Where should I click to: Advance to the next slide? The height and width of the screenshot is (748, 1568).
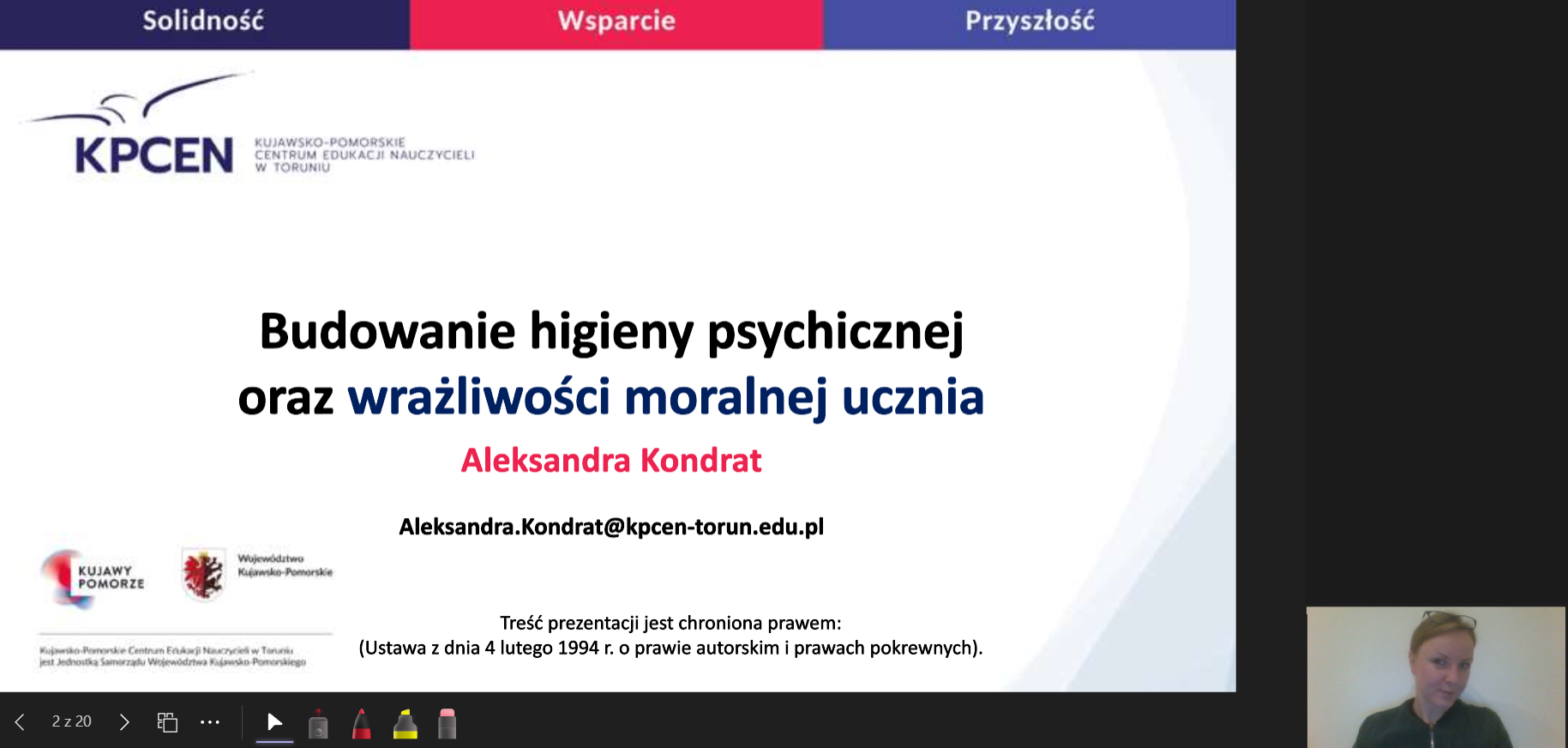pos(124,722)
